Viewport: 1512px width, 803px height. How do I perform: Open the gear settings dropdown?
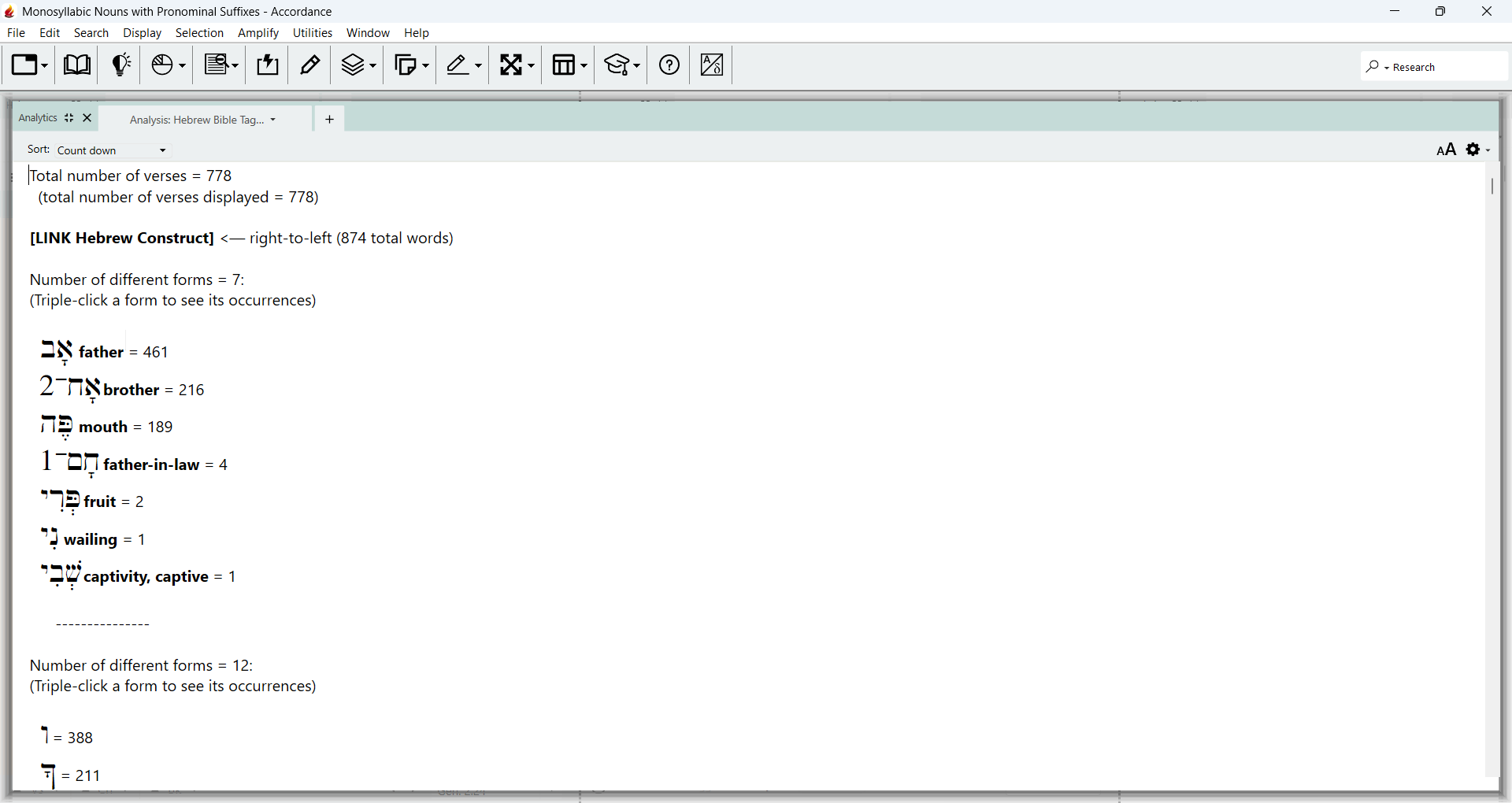(1478, 150)
